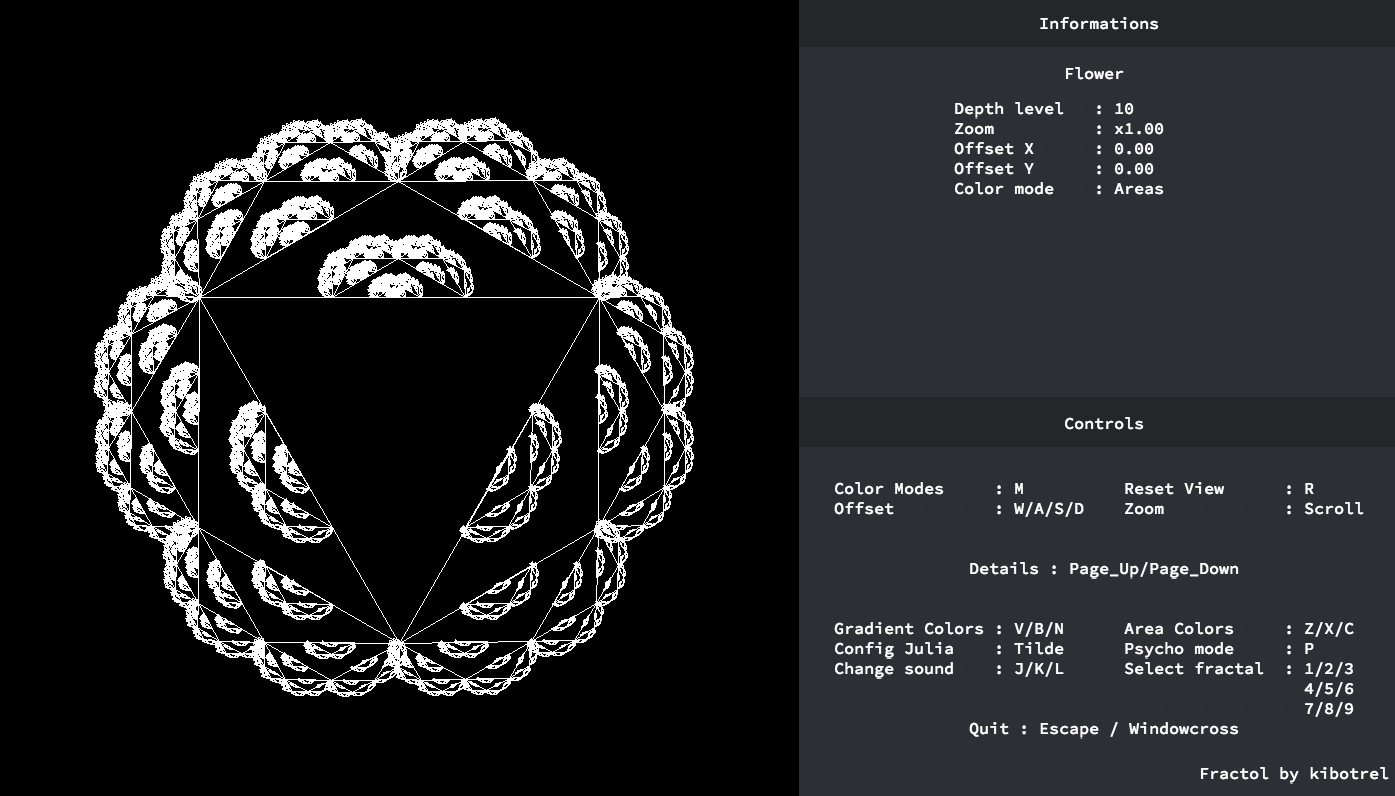Viewport: 1395px width, 796px height.
Task: Click the Color mode label
Action: tap(1003, 188)
